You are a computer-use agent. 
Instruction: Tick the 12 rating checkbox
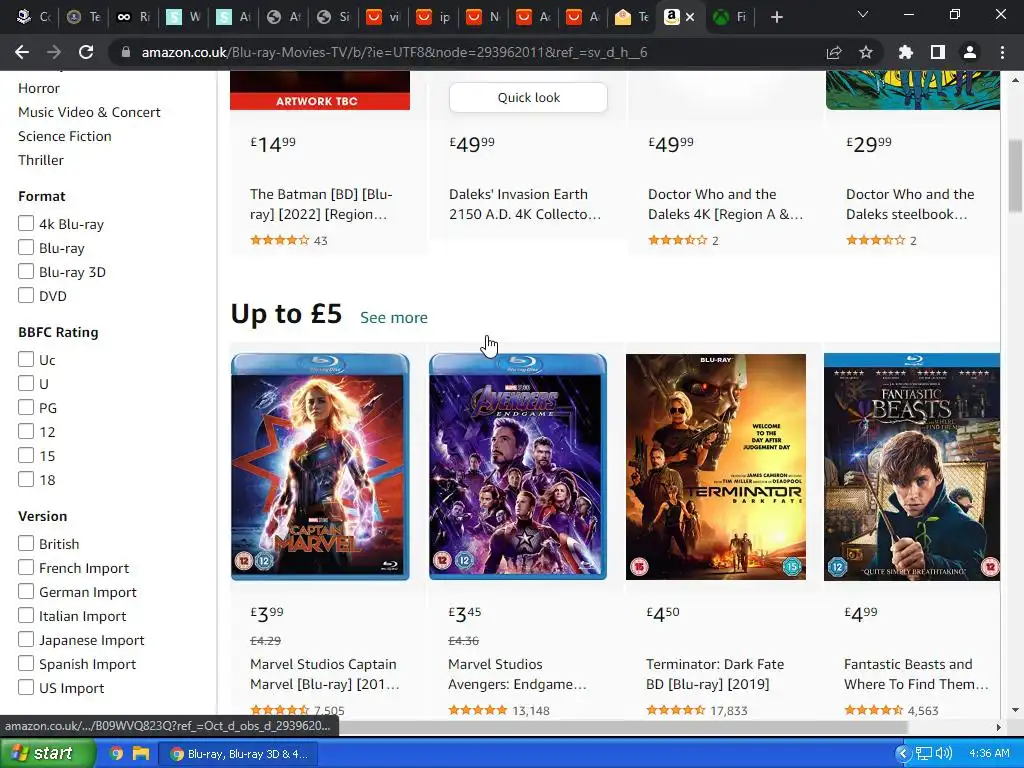pos(25,431)
